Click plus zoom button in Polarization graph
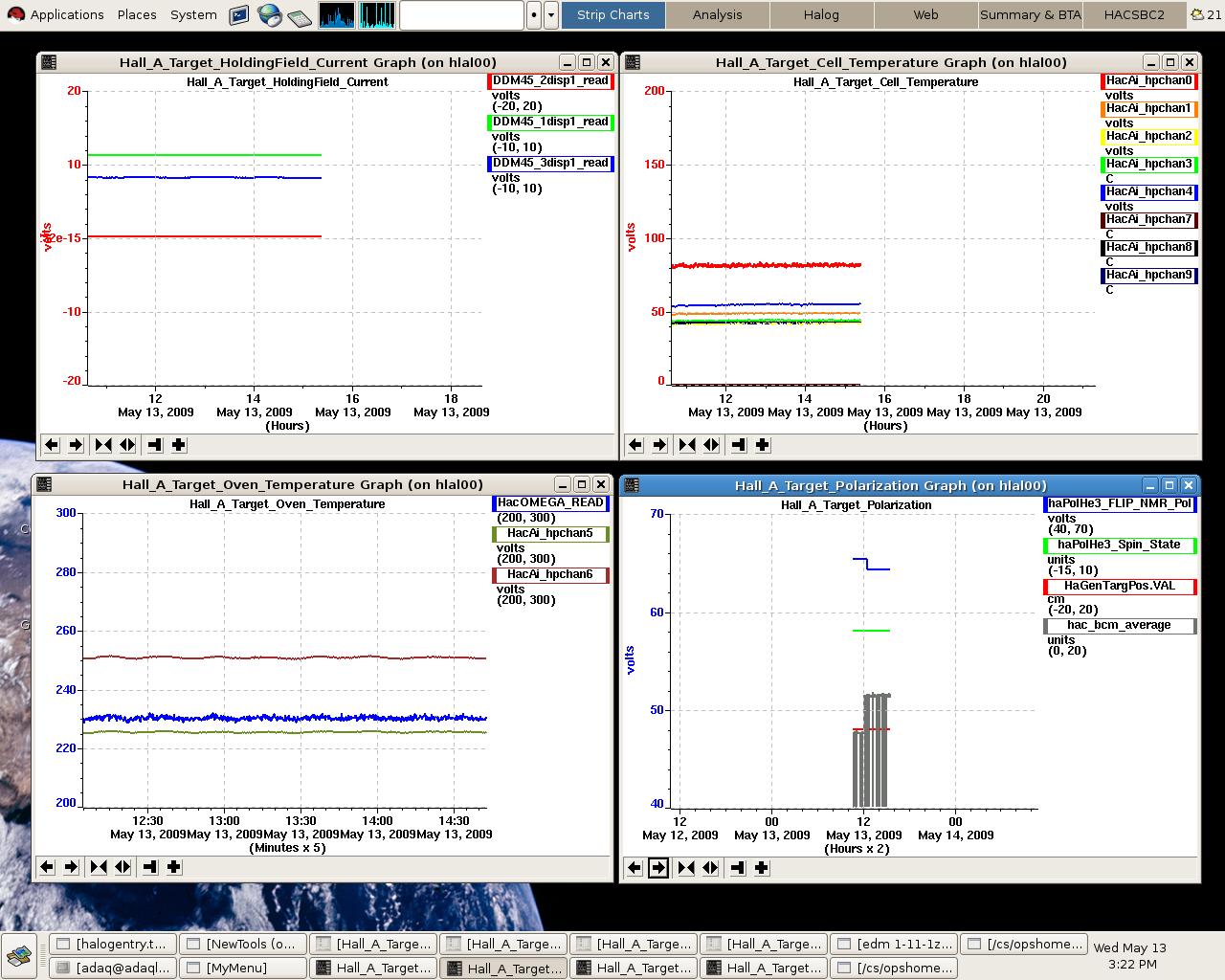1225x980 pixels. (762, 868)
